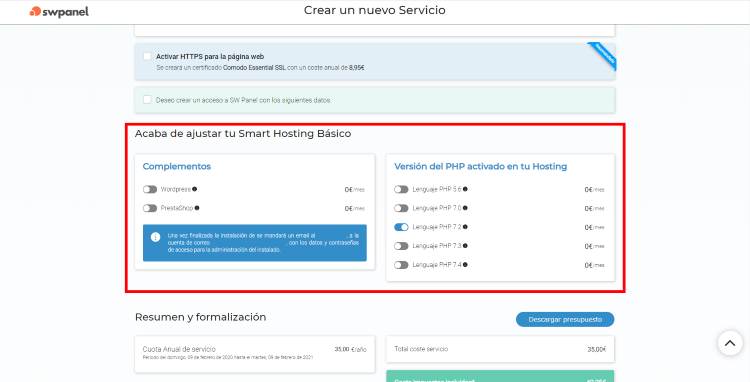Screen dimensions: 750x382
Task: Click the Complementos heading
Action: [176, 166]
